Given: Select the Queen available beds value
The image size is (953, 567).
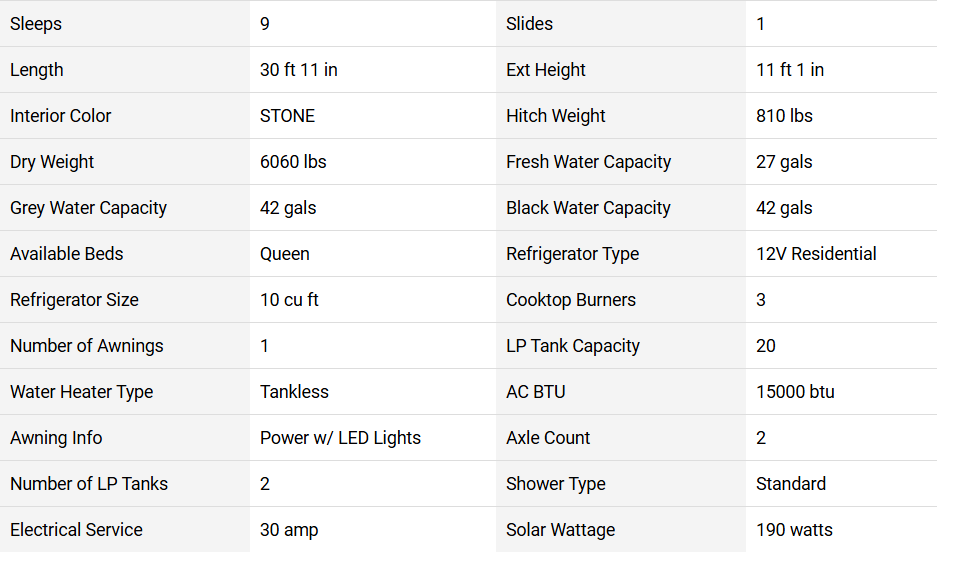Looking at the screenshot, I should [284, 254].
